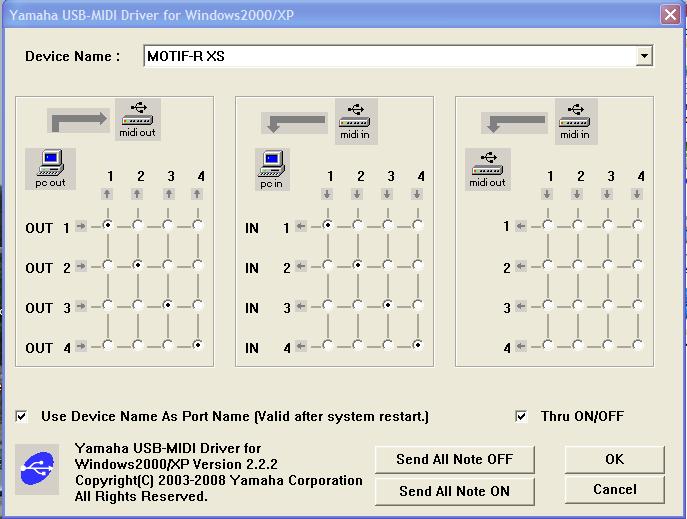Click the Version 2.2.2 copyright text

219,472
